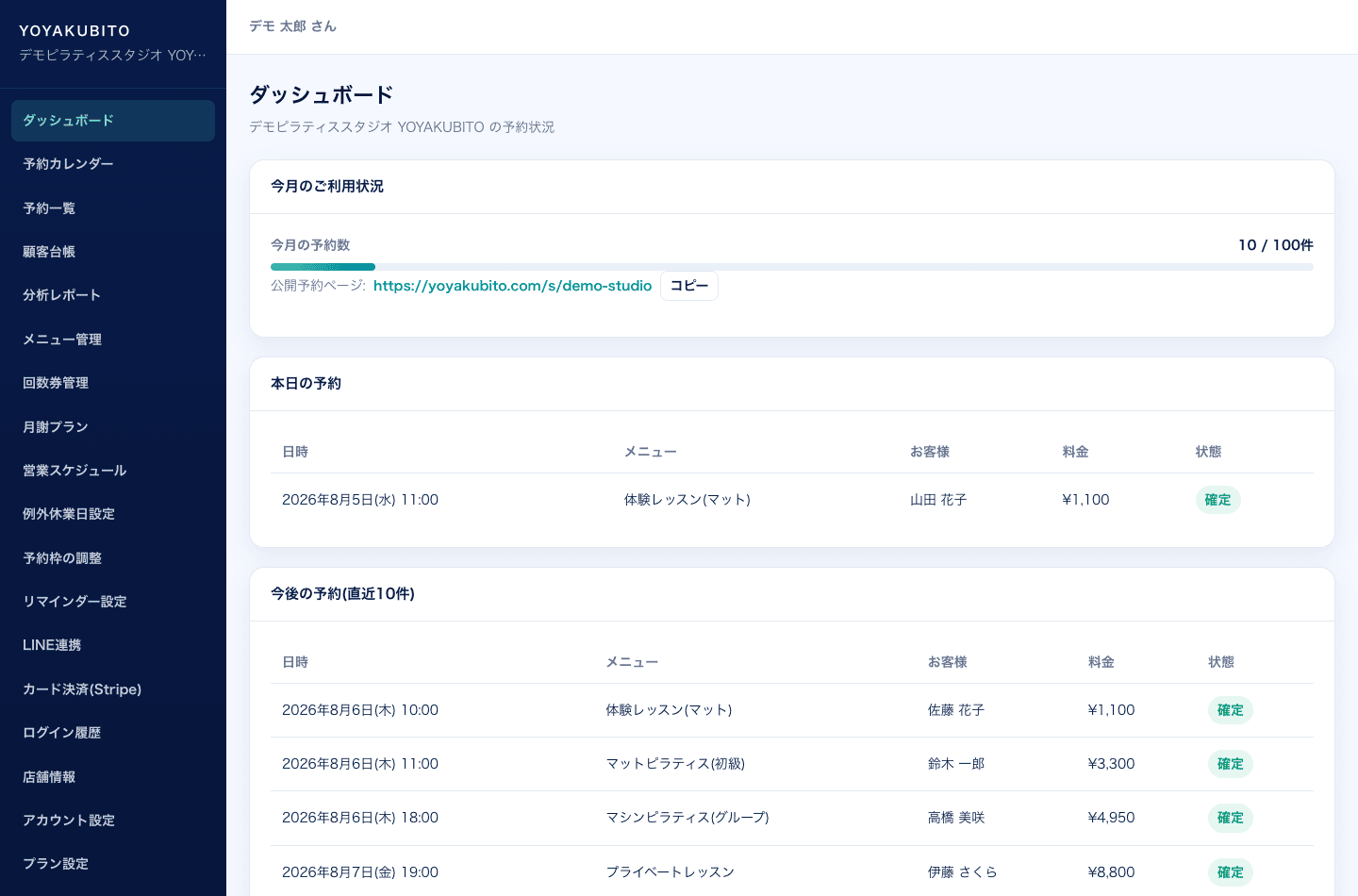The height and width of the screenshot is (896, 1358).
Task: Open the public booking page URL link
Action: click(512, 286)
